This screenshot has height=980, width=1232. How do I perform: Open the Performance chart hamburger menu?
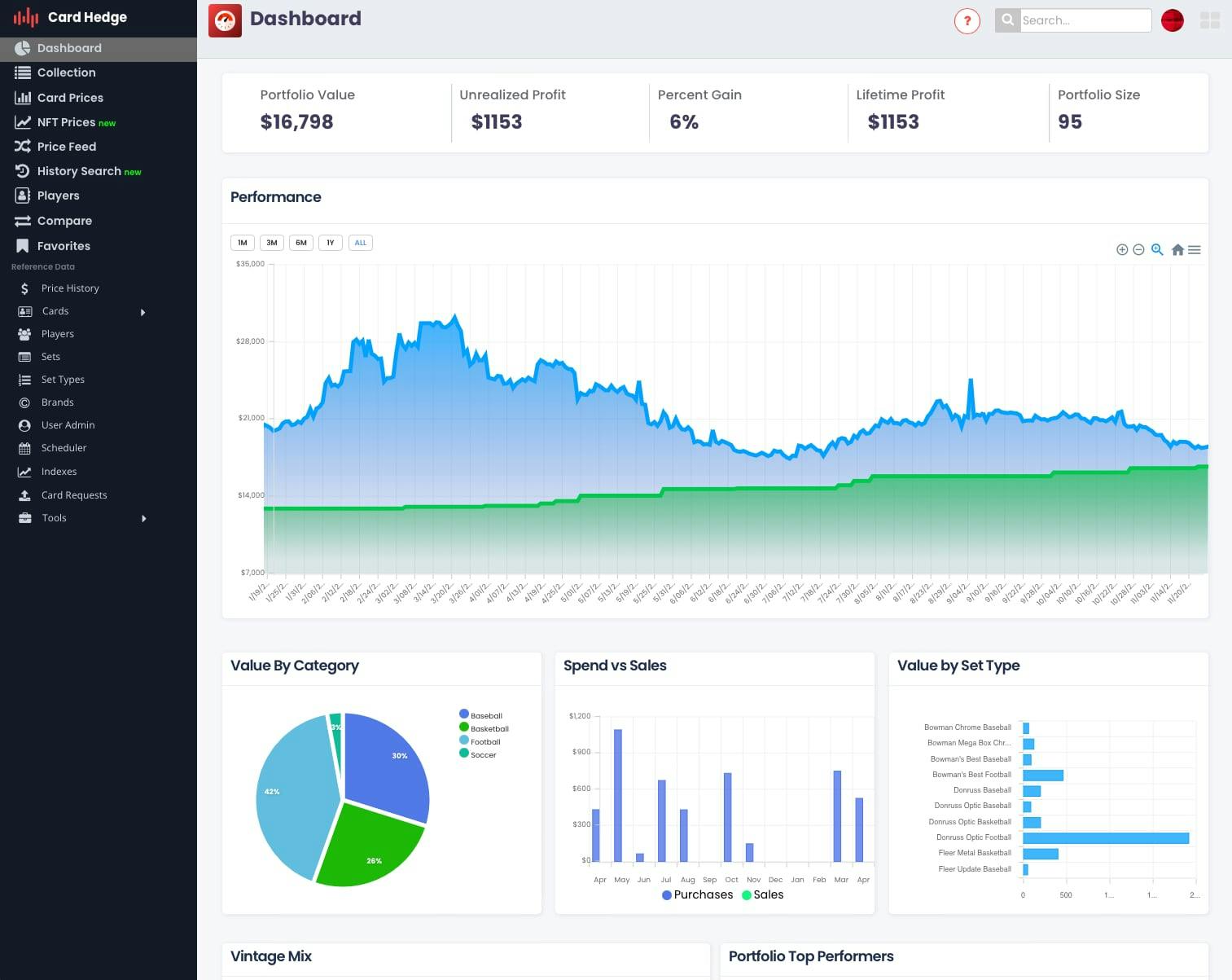click(1195, 250)
